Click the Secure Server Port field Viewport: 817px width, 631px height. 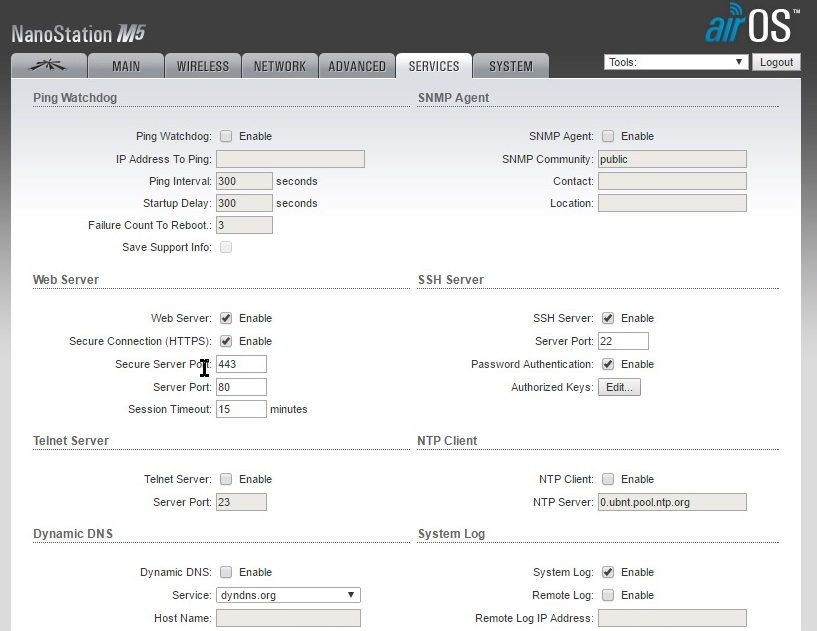coord(241,364)
